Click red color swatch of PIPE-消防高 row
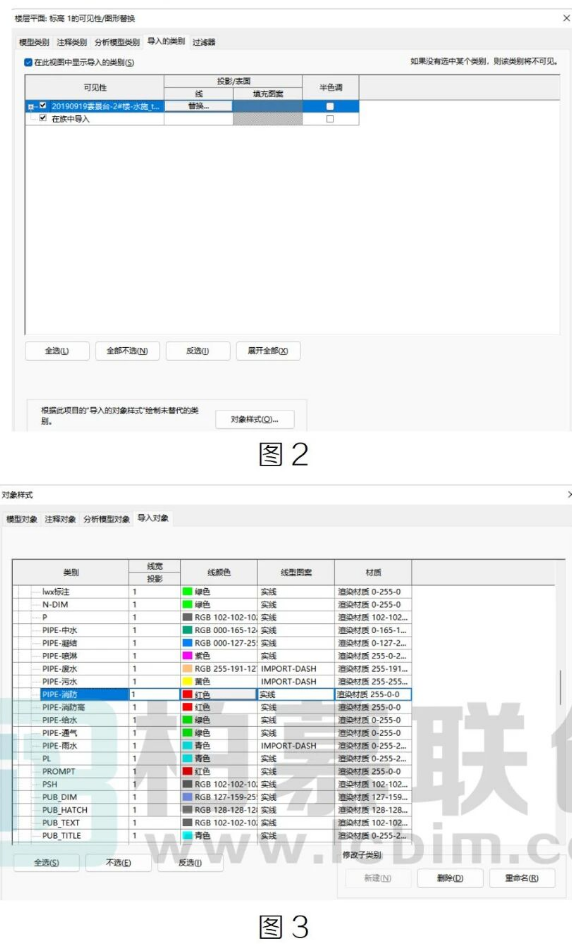 (187, 707)
